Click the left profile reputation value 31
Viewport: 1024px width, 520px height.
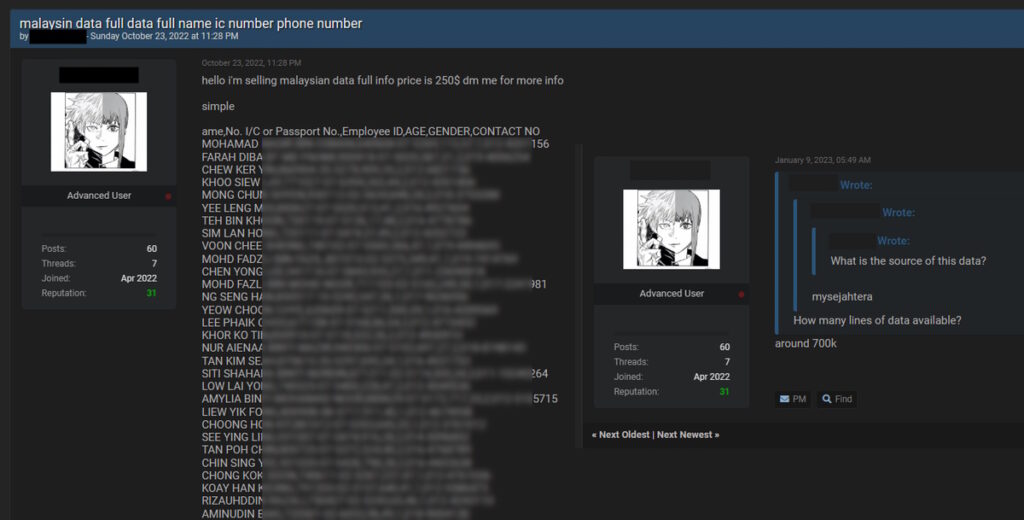[x=151, y=293]
